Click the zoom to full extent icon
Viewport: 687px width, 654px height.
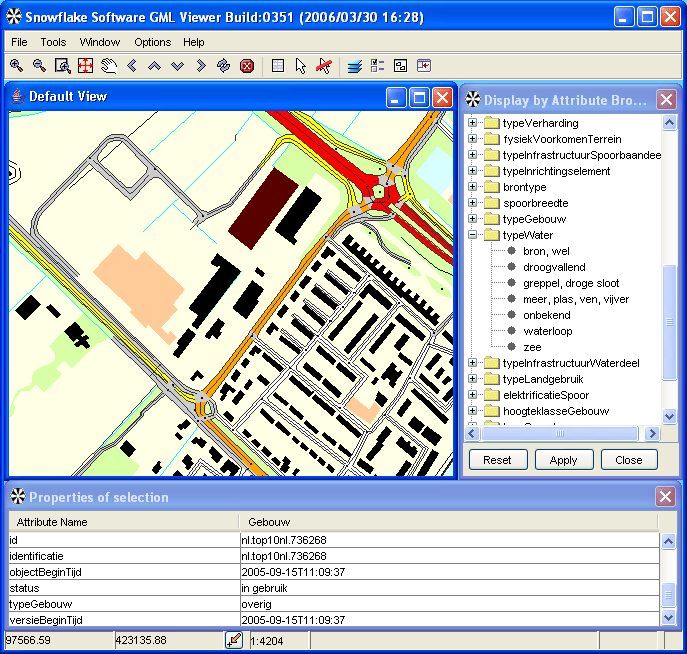point(85,66)
